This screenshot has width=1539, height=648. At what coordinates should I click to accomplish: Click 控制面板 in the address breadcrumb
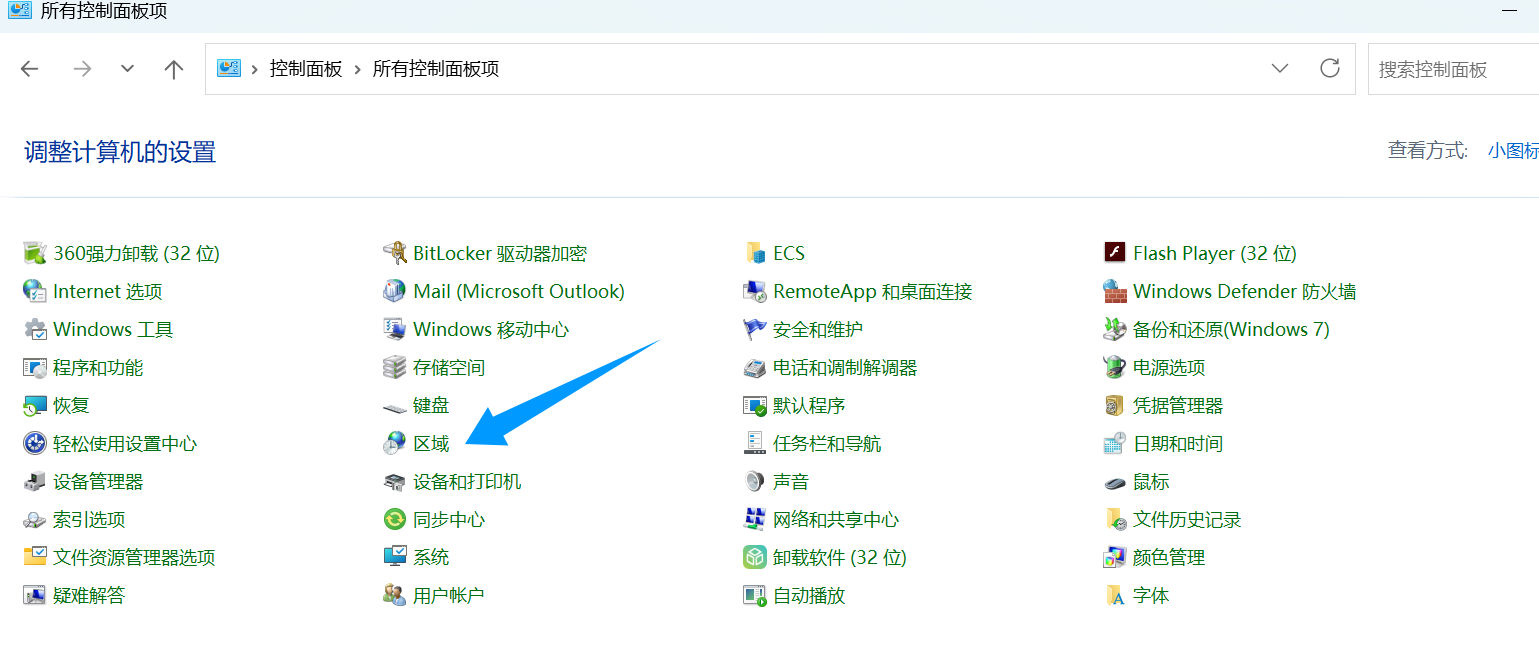[x=306, y=69]
